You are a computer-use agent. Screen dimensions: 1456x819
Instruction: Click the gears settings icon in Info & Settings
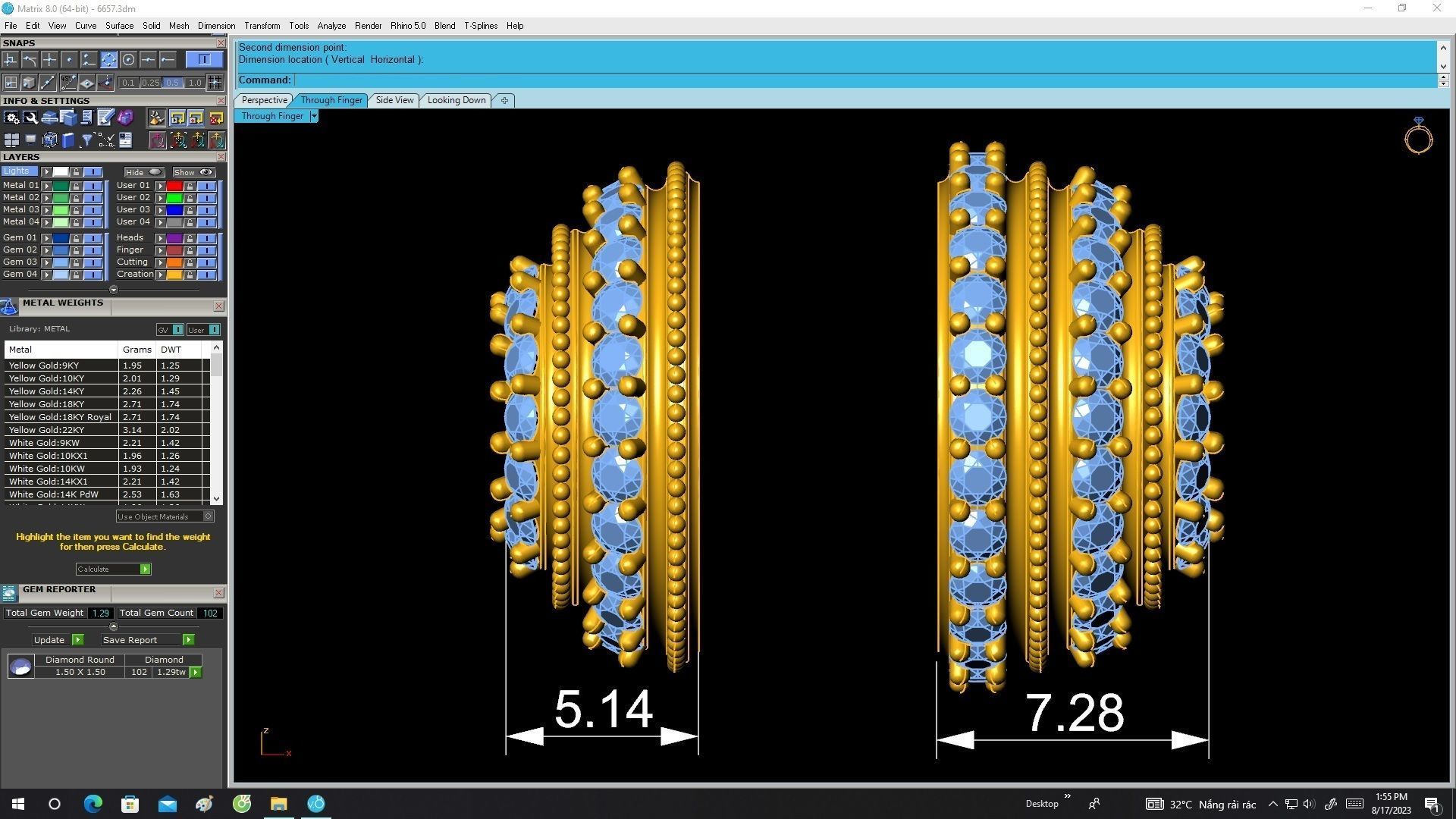tap(11, 118)
